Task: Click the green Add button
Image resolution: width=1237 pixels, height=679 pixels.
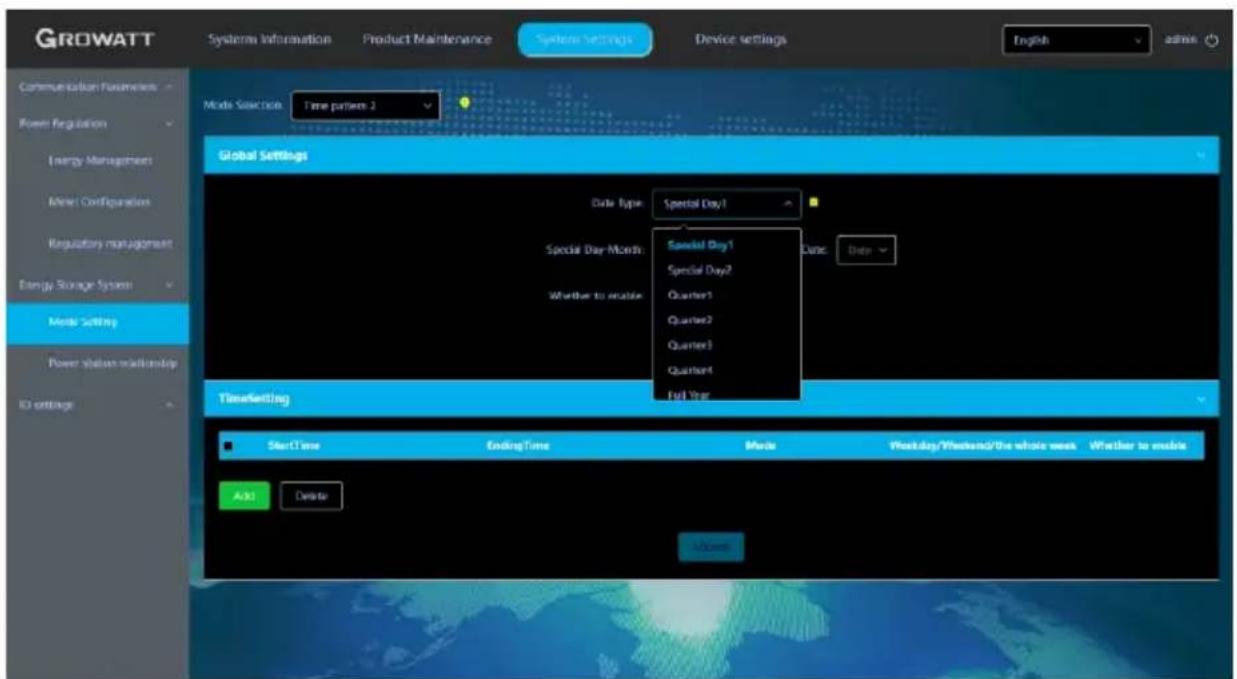Action: pos(244,494)
